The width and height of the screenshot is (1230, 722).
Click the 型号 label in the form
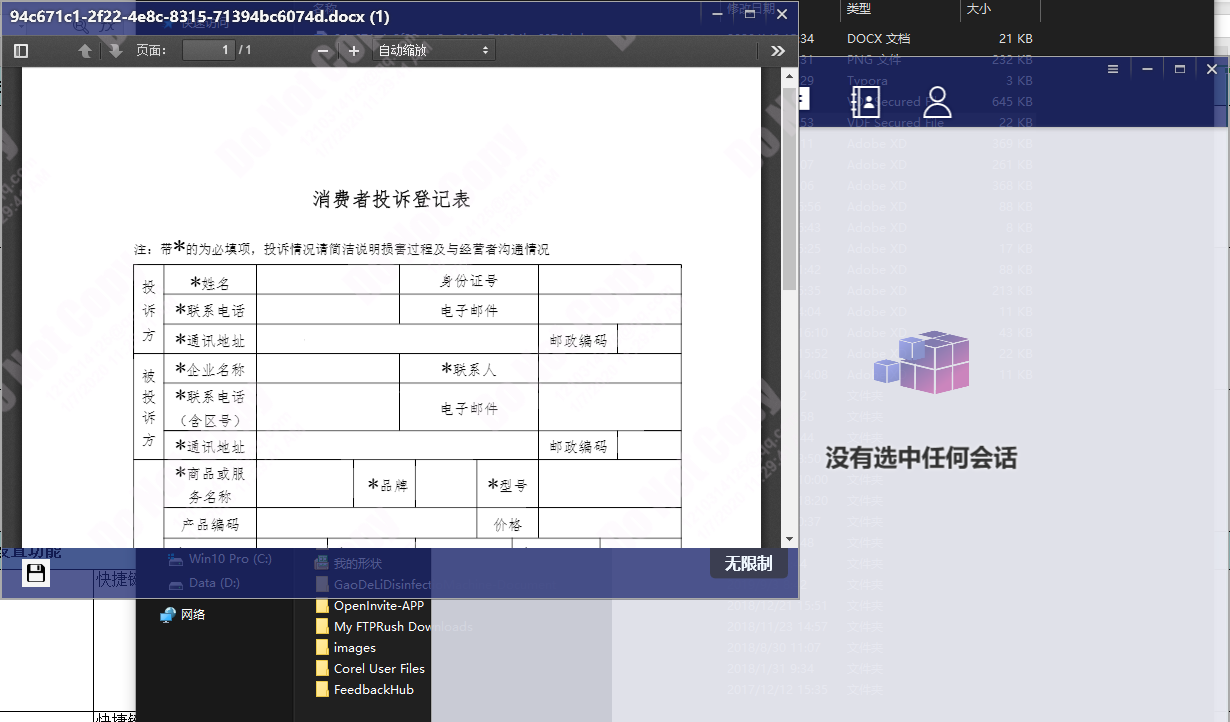tap(507, 485)
